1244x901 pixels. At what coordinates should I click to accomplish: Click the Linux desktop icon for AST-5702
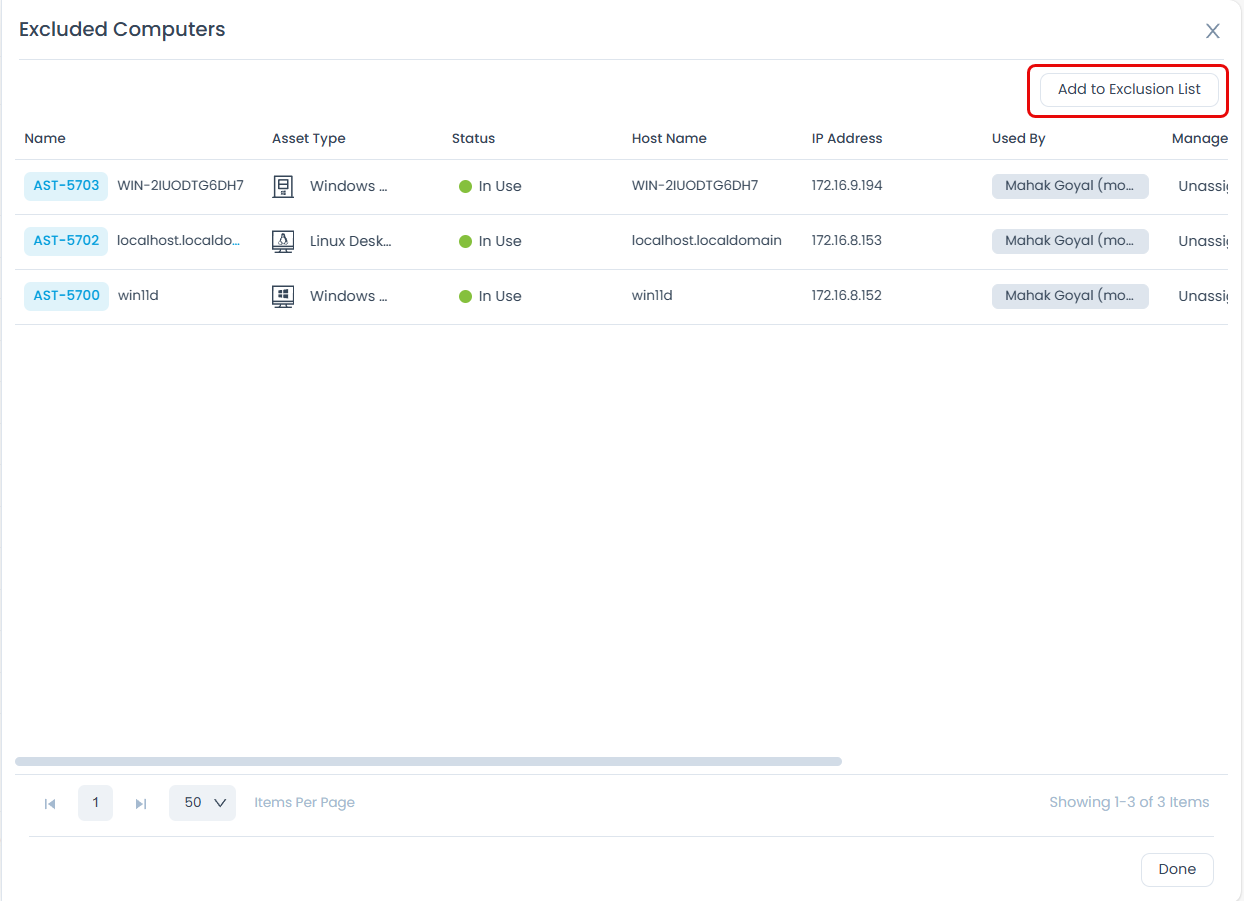[283, 241]
